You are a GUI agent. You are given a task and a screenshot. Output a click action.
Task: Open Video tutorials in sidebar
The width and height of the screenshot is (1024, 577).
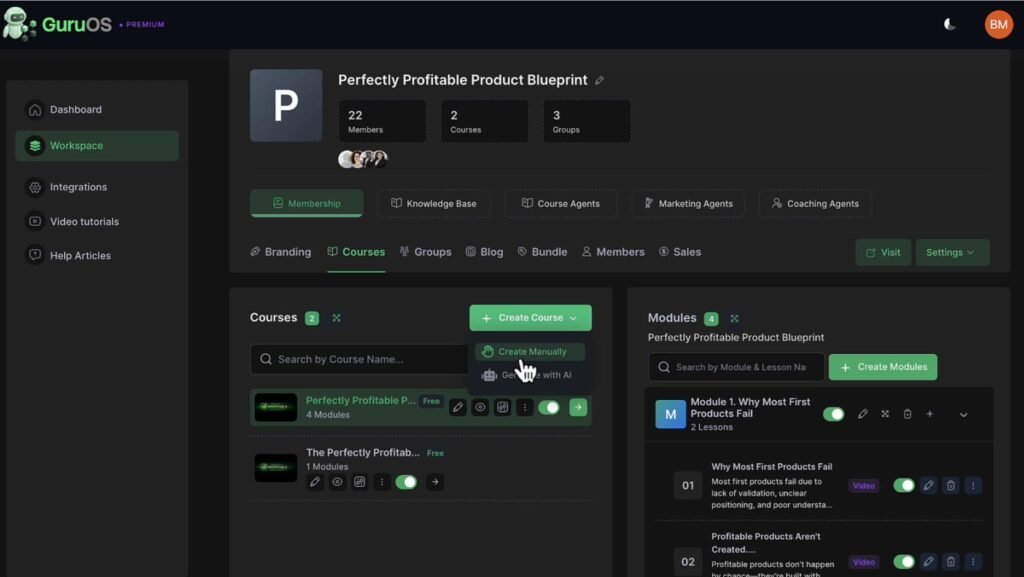97,222
